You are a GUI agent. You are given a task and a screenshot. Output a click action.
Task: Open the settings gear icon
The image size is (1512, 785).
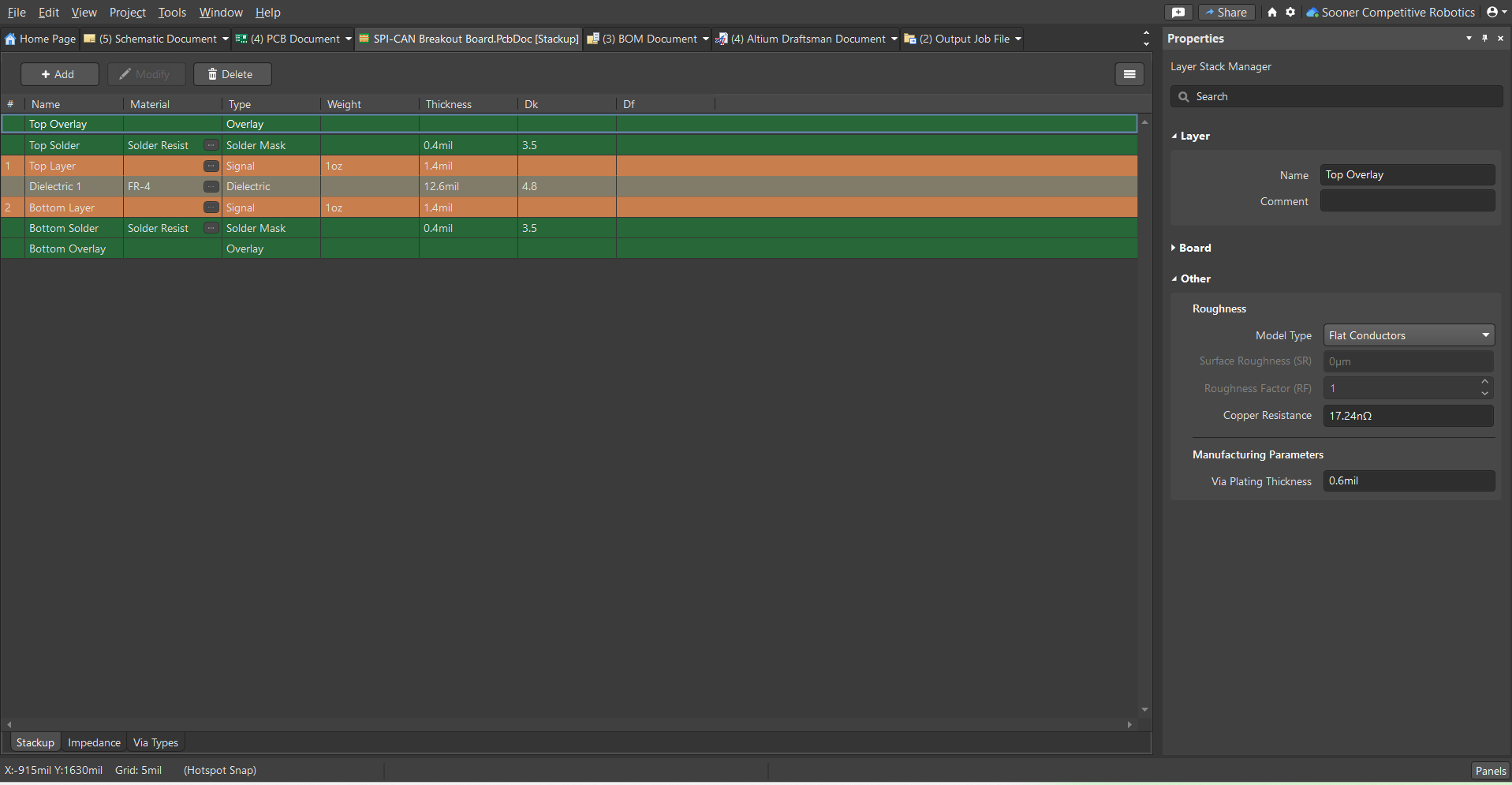[x=1290, y=13]
